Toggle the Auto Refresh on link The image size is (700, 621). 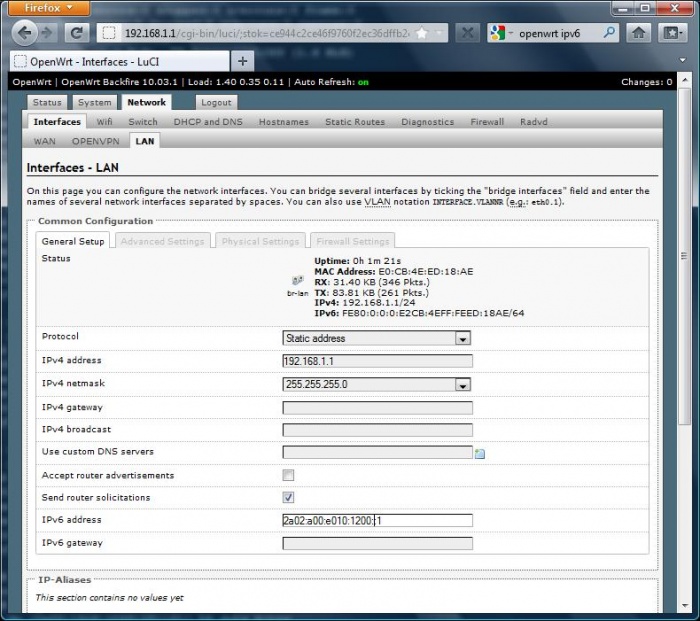click(x=362, y=82)
